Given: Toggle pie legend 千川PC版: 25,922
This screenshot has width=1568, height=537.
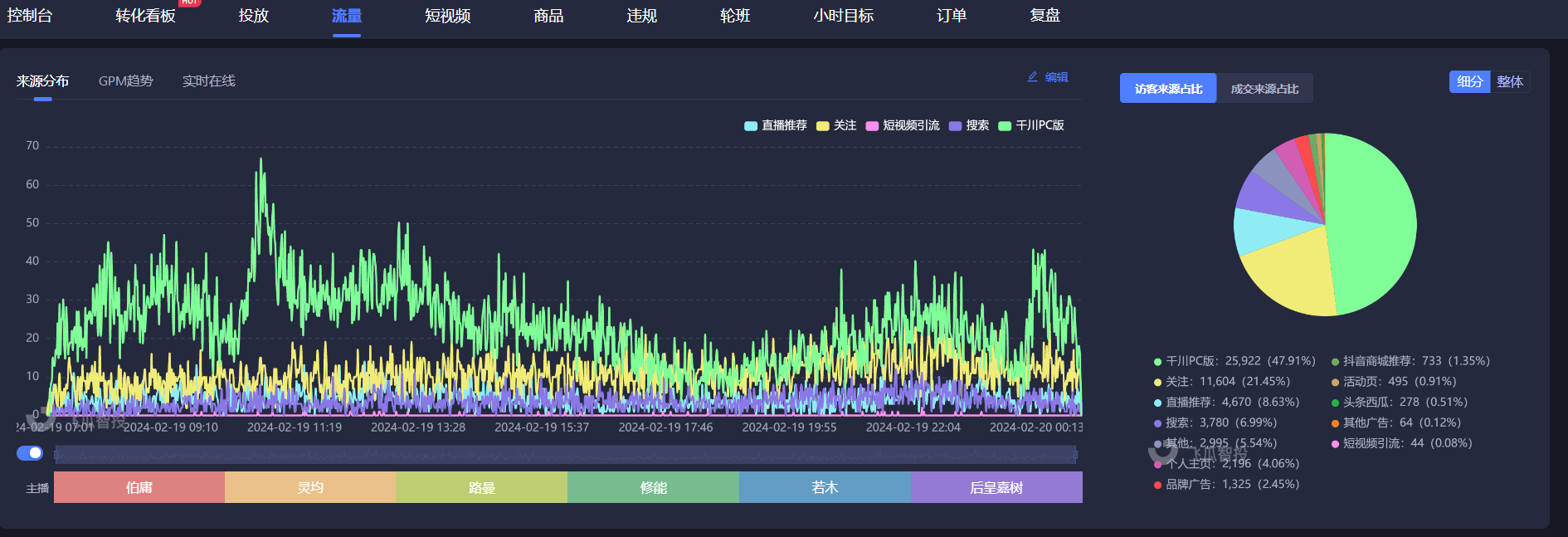Looking at the screenshot, I should [x=1234, y=361].
